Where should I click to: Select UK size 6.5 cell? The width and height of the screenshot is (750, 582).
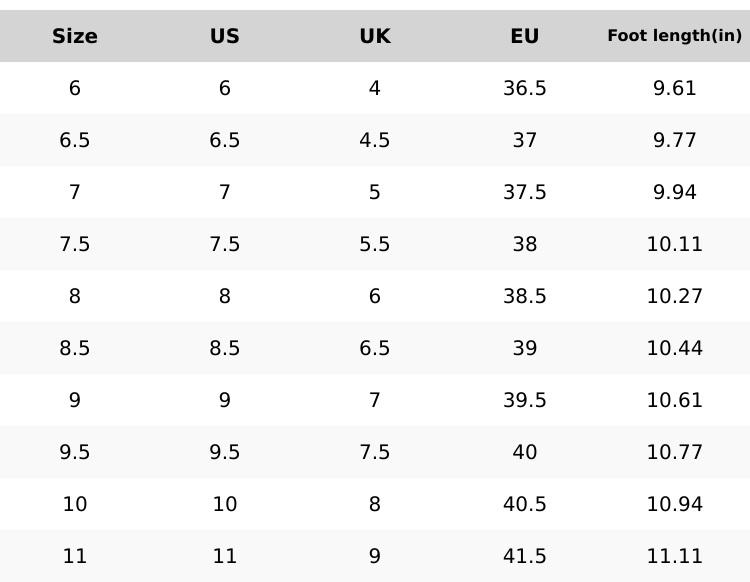pyautogui.click(x=375, y=348)
